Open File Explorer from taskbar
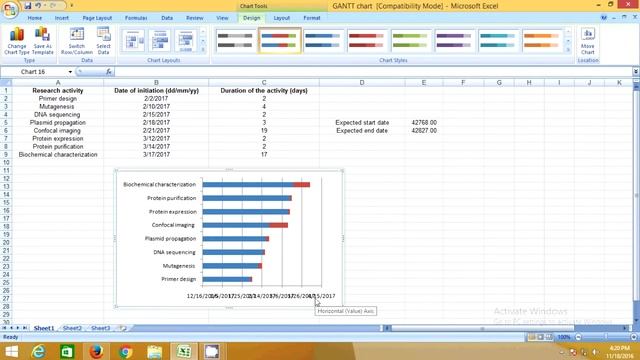 (154, 351)
